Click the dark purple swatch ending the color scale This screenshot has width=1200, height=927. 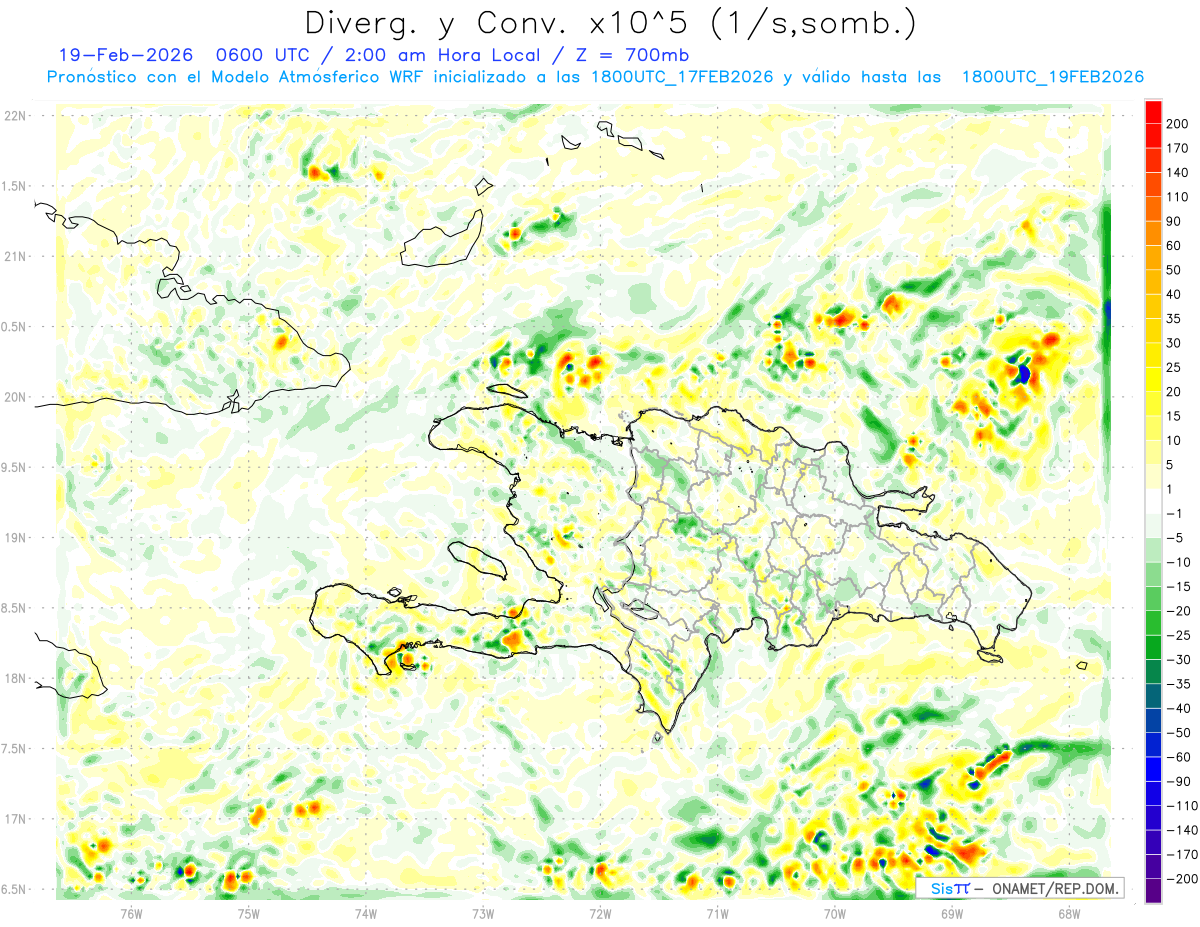(x=1153, y=890)
